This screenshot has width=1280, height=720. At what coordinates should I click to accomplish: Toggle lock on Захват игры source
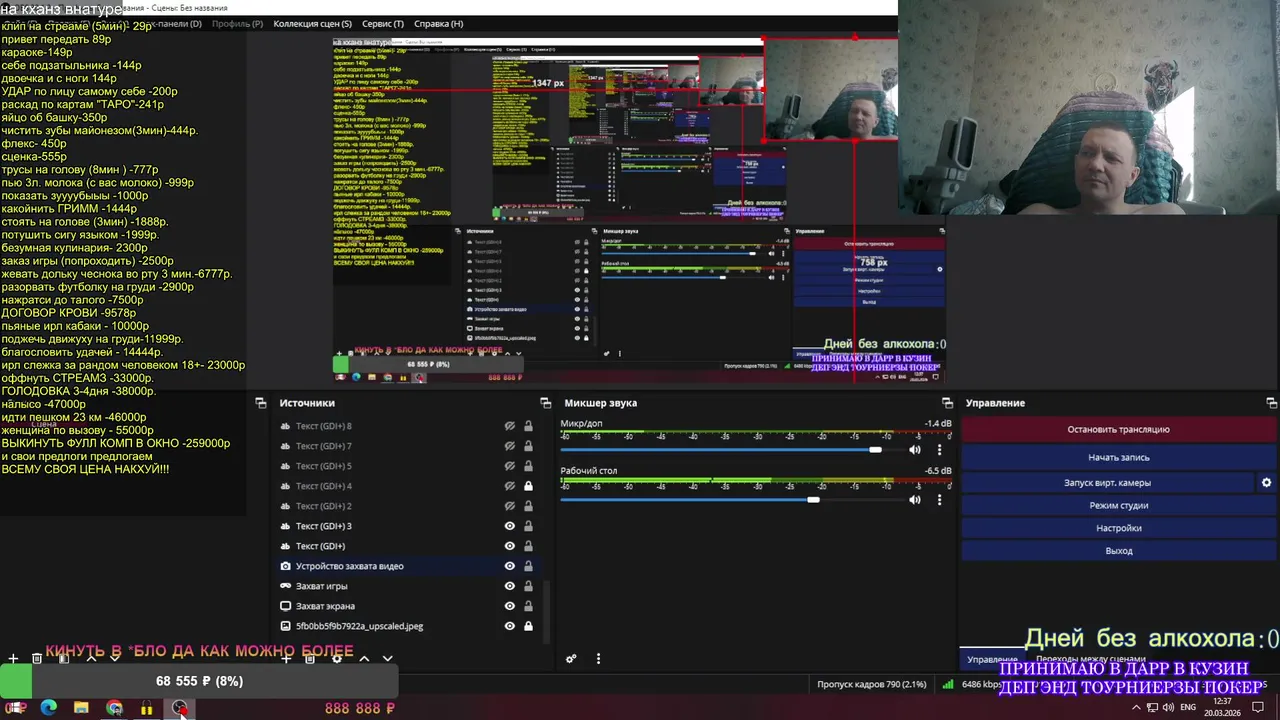[x=528, y=586]
